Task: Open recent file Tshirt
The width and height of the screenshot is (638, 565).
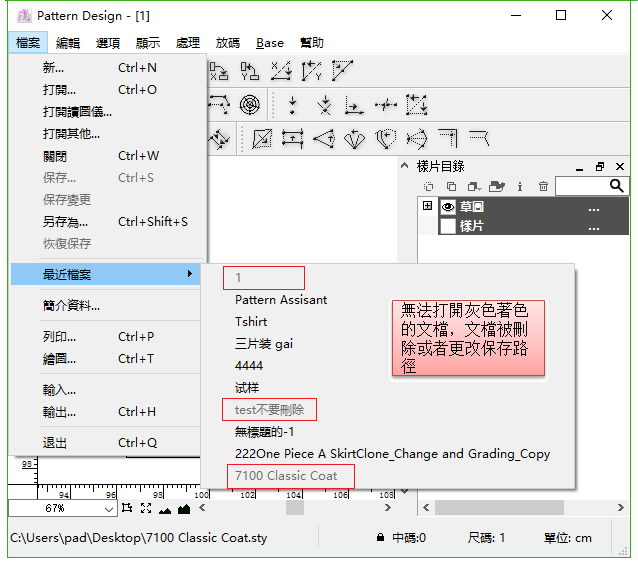Action: tap(250, 322)
